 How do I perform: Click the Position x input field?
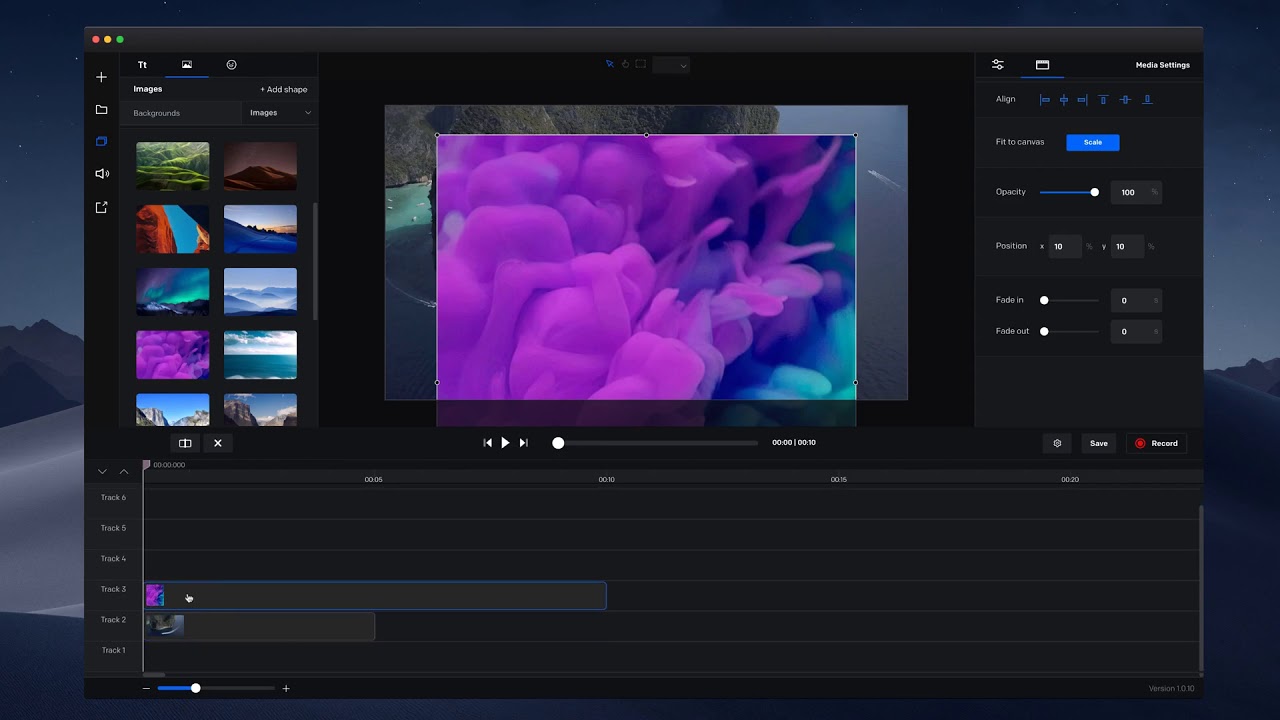1065,246
